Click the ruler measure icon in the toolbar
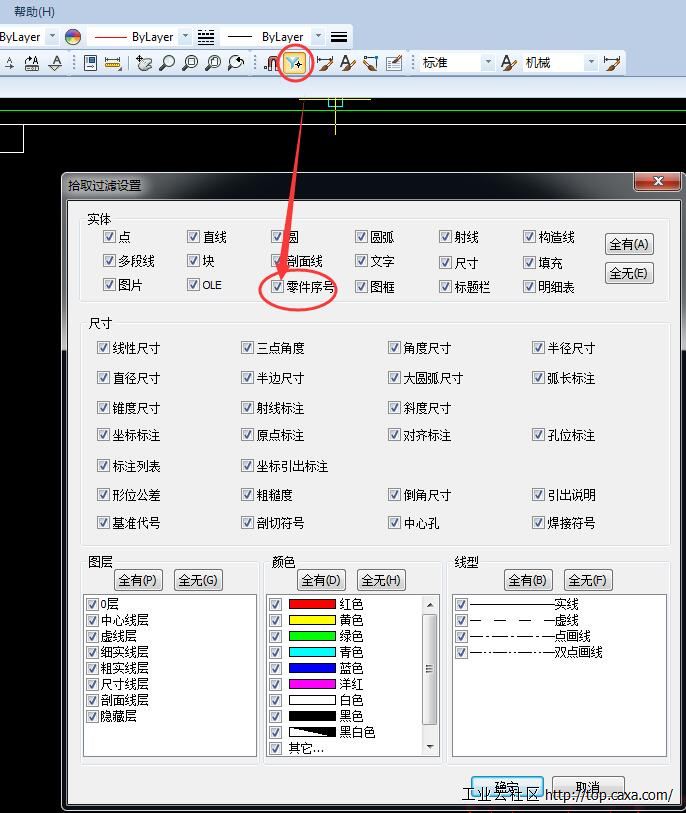 tap(112, 63)
